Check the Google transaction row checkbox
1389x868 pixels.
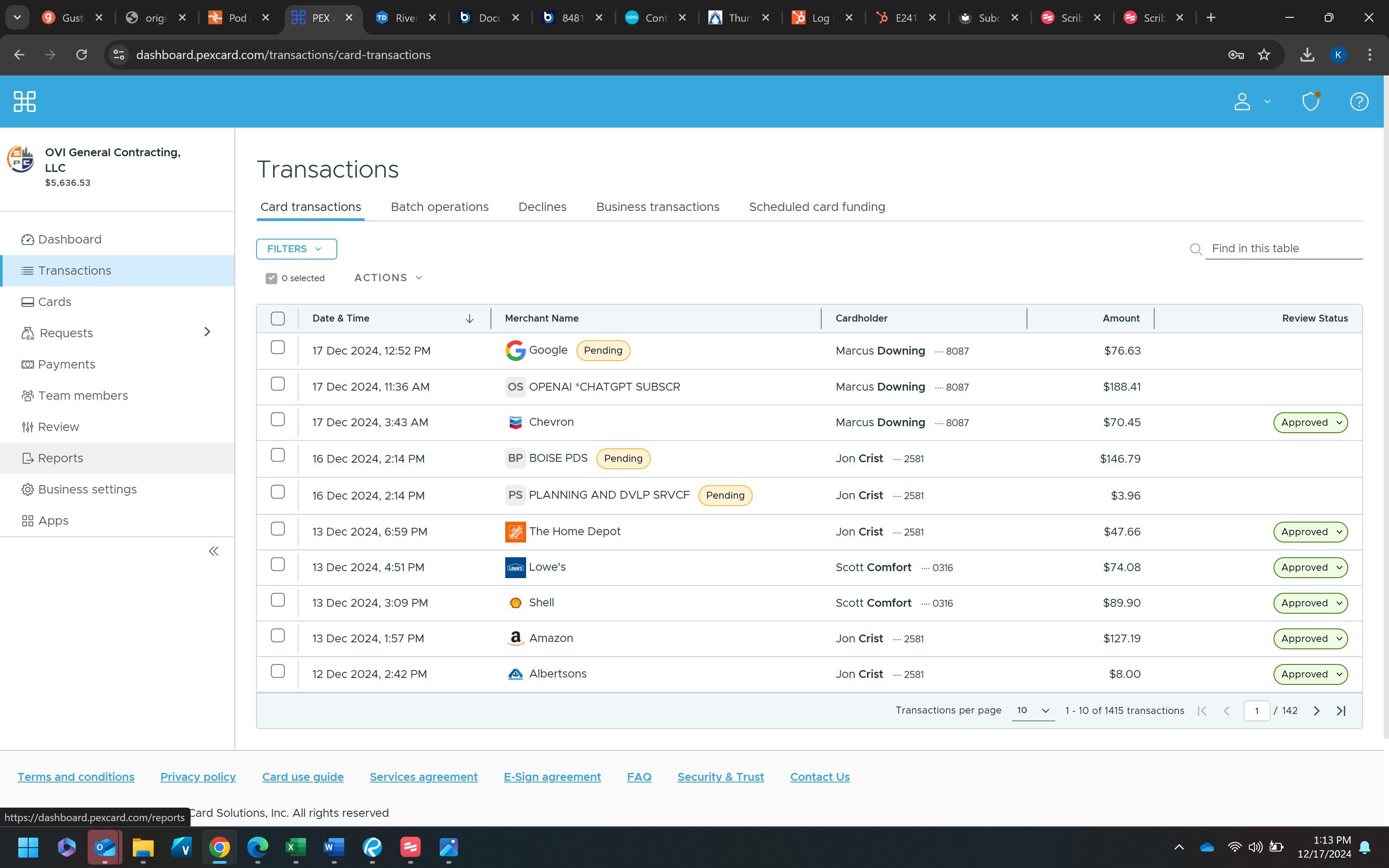click(278, 348)
